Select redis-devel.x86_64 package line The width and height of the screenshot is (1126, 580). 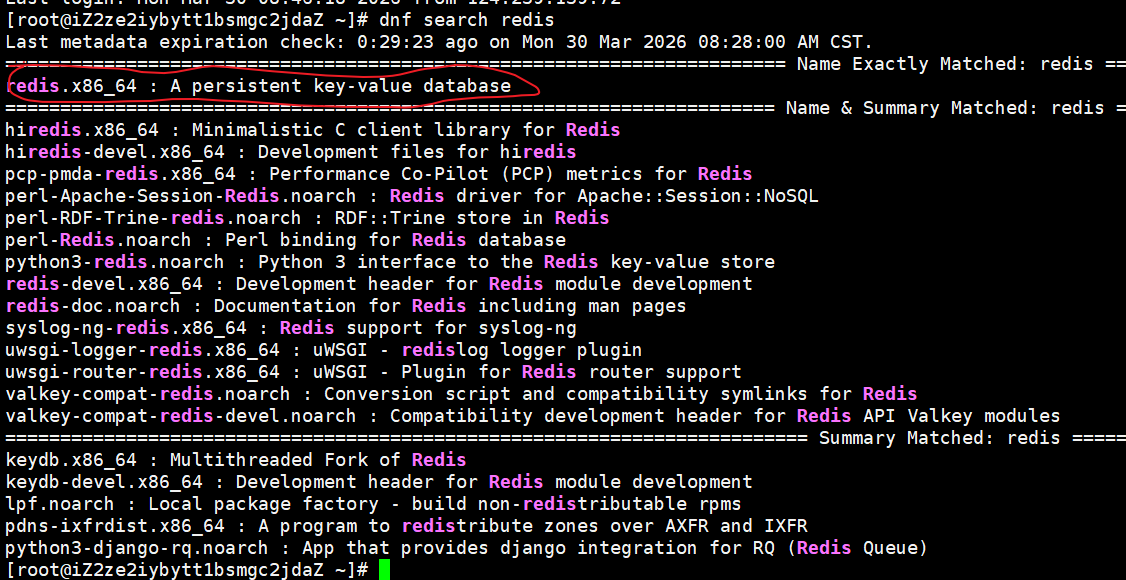tap(378, 284)
